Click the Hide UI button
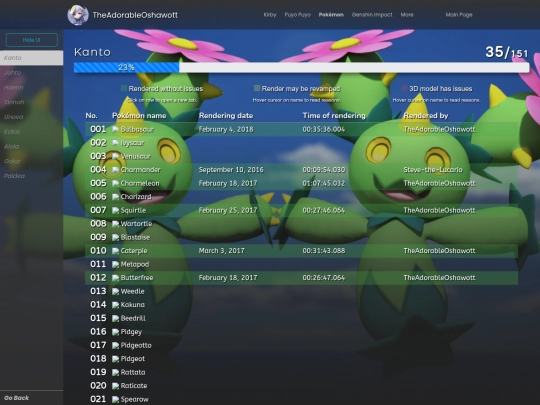 pos(32,40)
